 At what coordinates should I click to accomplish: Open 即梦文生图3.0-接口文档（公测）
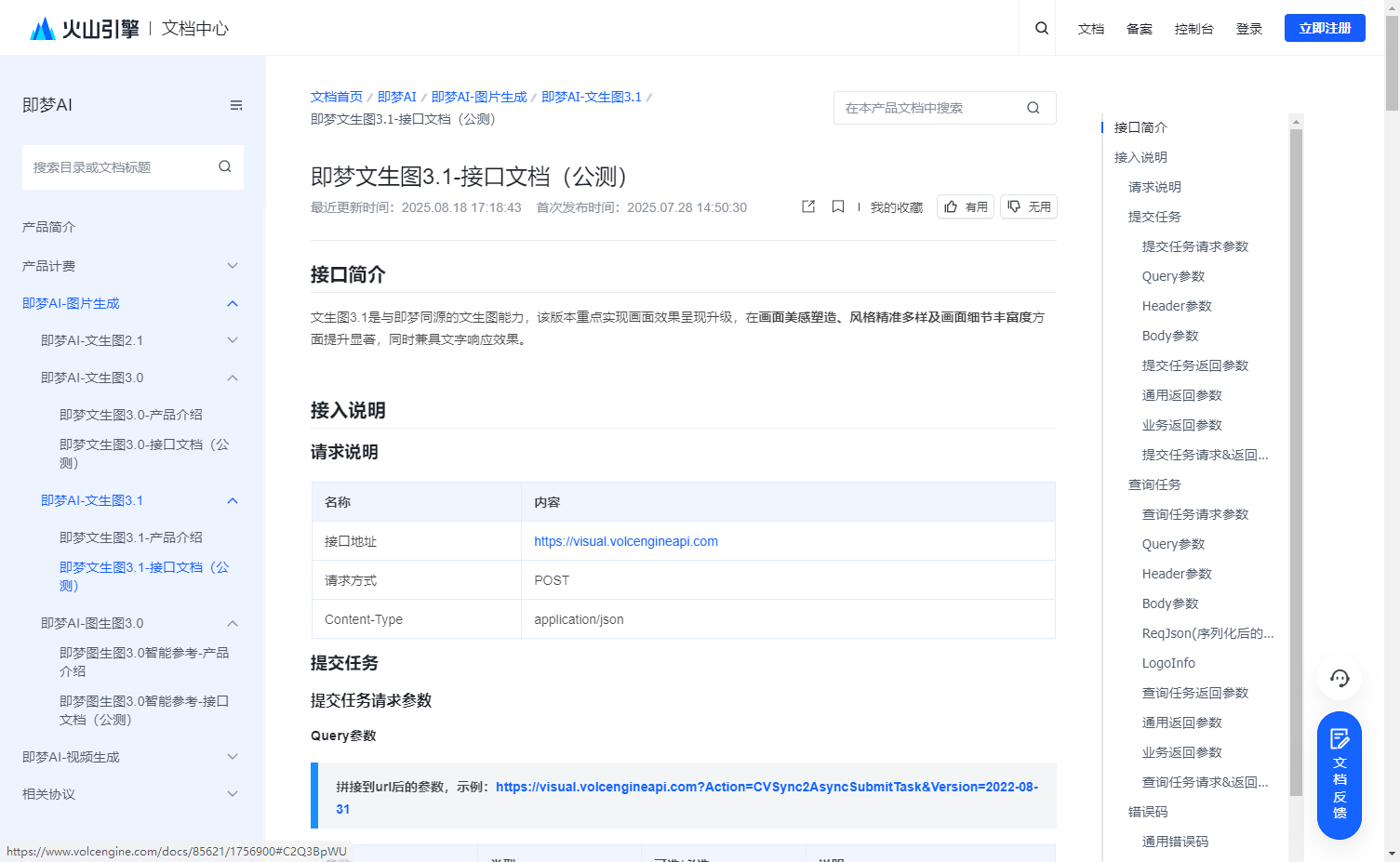tap(144, 454)
